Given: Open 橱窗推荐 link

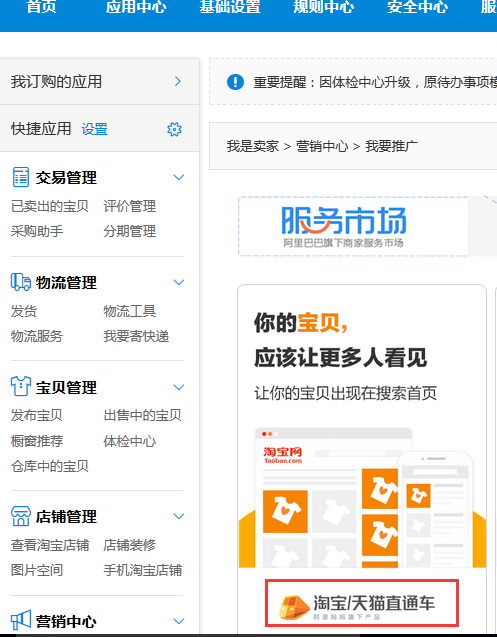Looking at the screenshot, I should pyautogui.click(x=37, y=441).
